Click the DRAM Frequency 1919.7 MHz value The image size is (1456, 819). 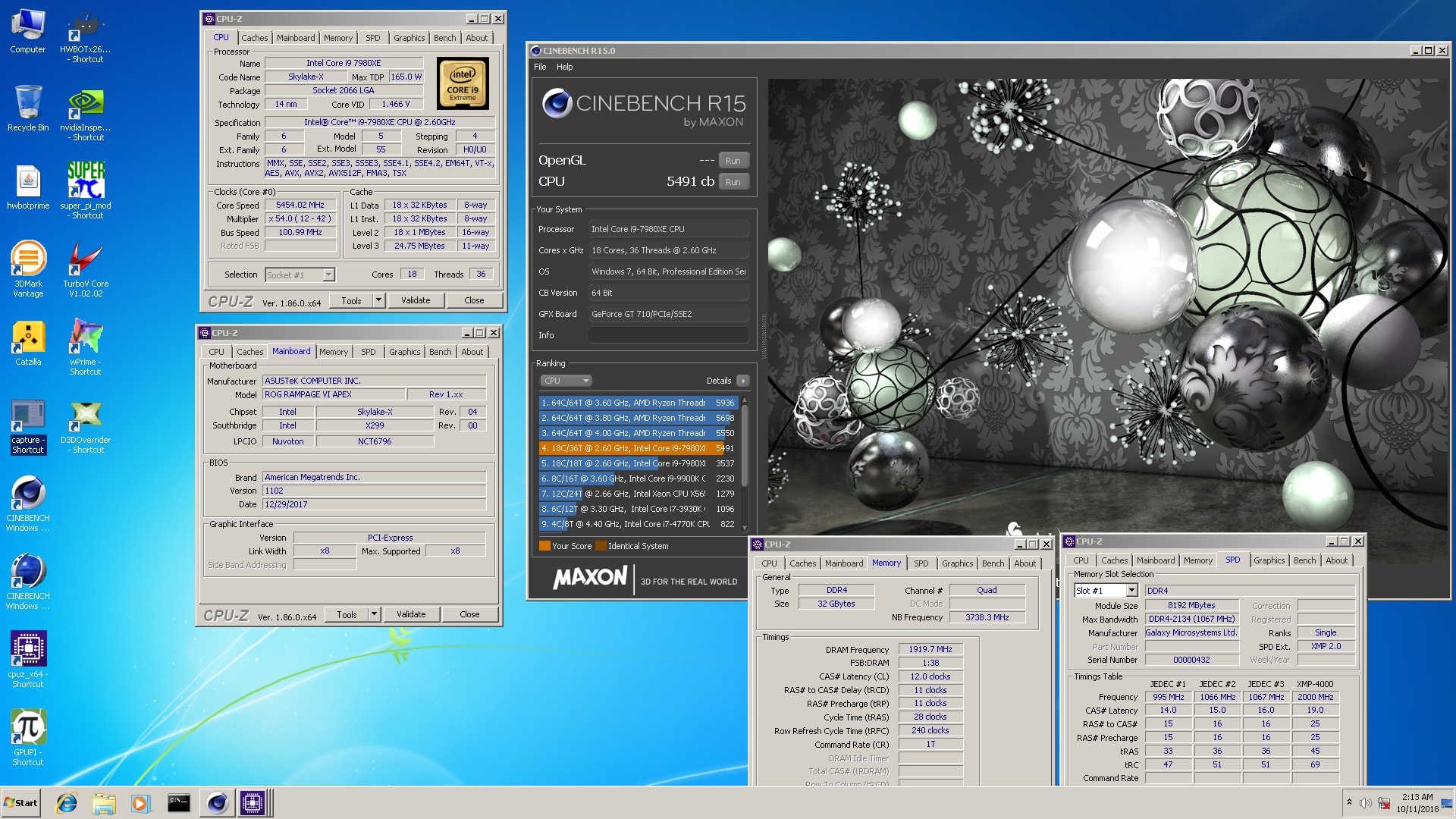(930, 650)
